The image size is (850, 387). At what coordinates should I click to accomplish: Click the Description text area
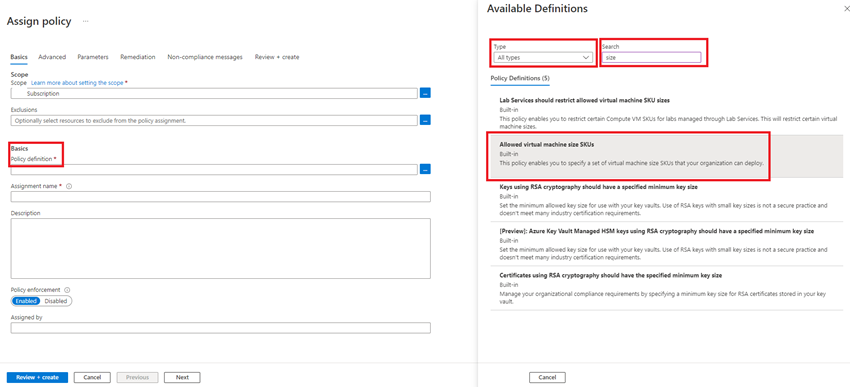pos(221,248)
